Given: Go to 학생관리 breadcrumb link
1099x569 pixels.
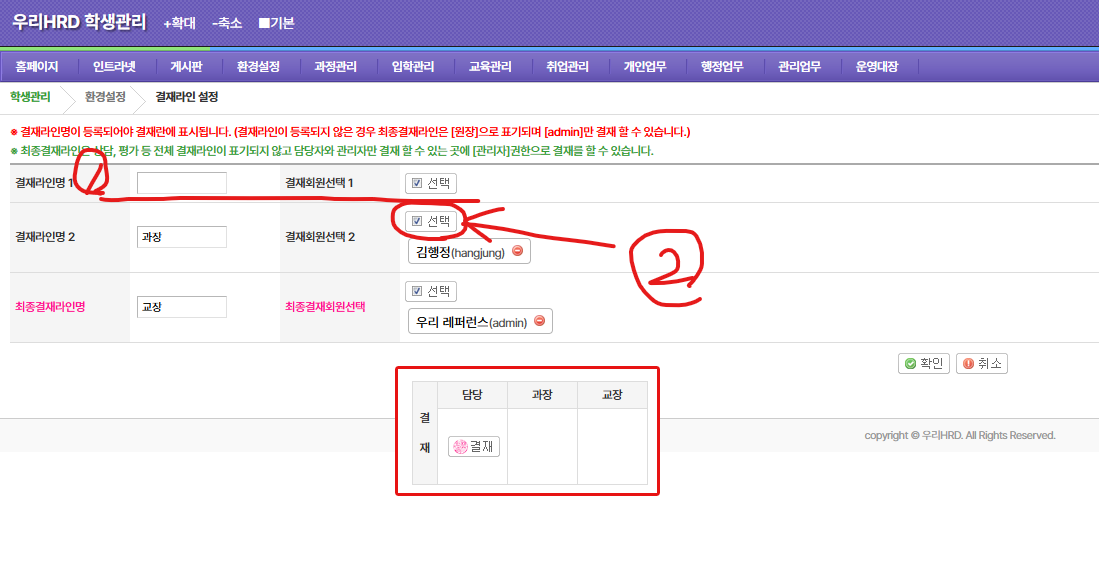Looking at the screenshot, I should (x=30, y=97).
